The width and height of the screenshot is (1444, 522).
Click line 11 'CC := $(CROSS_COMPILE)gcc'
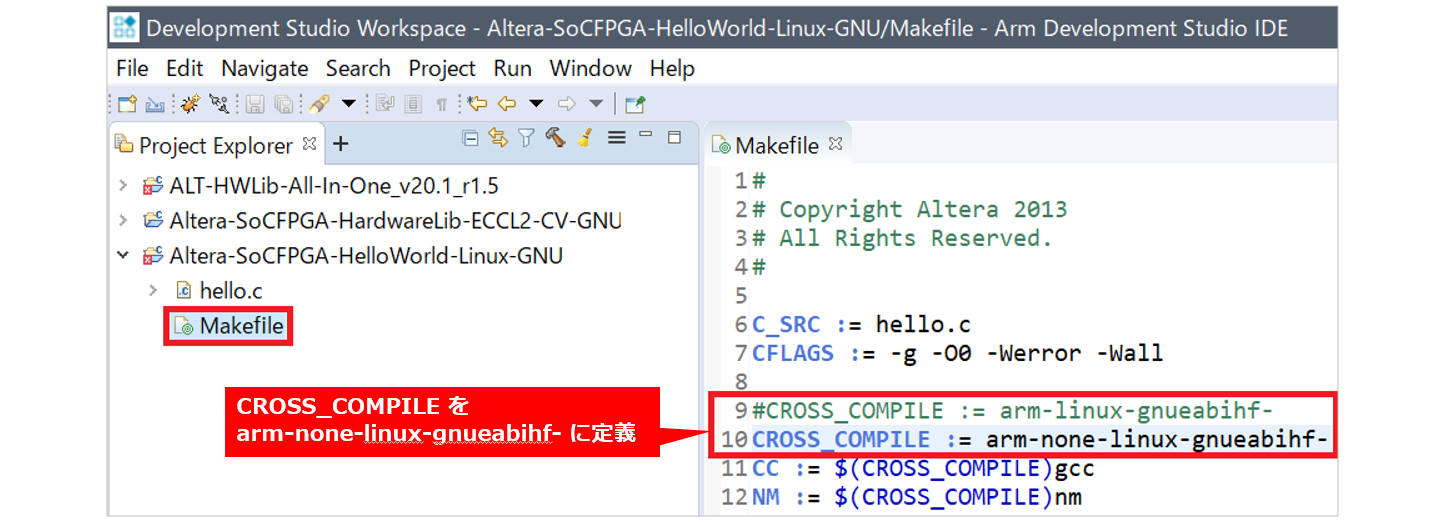click(923, 469)
